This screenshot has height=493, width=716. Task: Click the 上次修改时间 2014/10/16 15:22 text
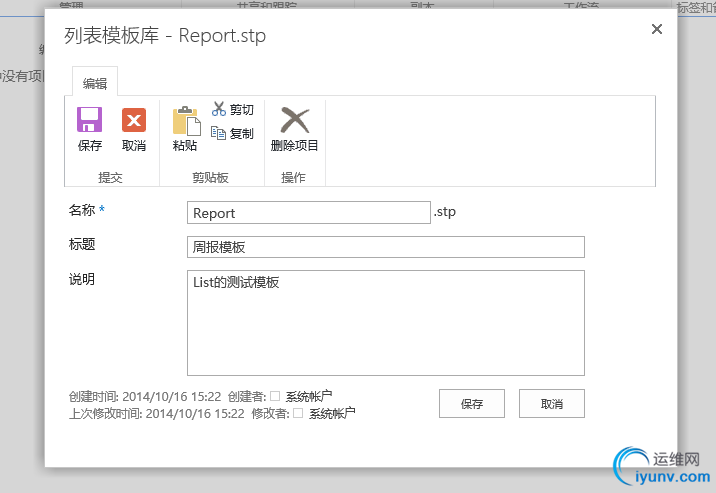click(x=157, y=414)
